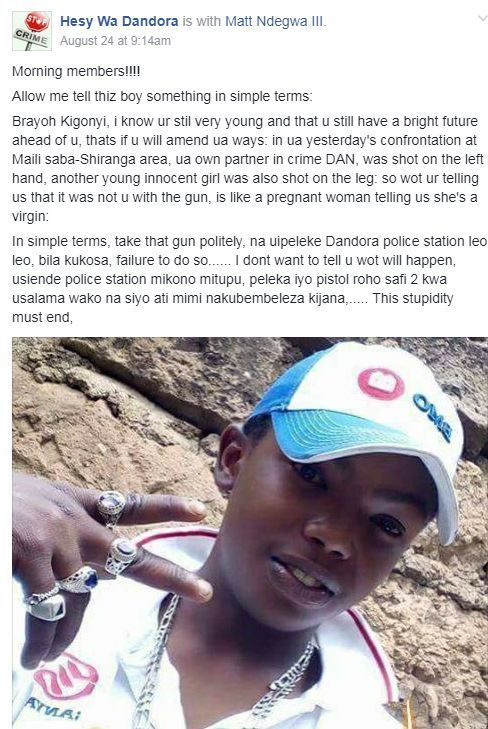The height and width of the screenshot is (729, 488).
Task: Open the post options chevron dropdown
Action: pos(482,19)
